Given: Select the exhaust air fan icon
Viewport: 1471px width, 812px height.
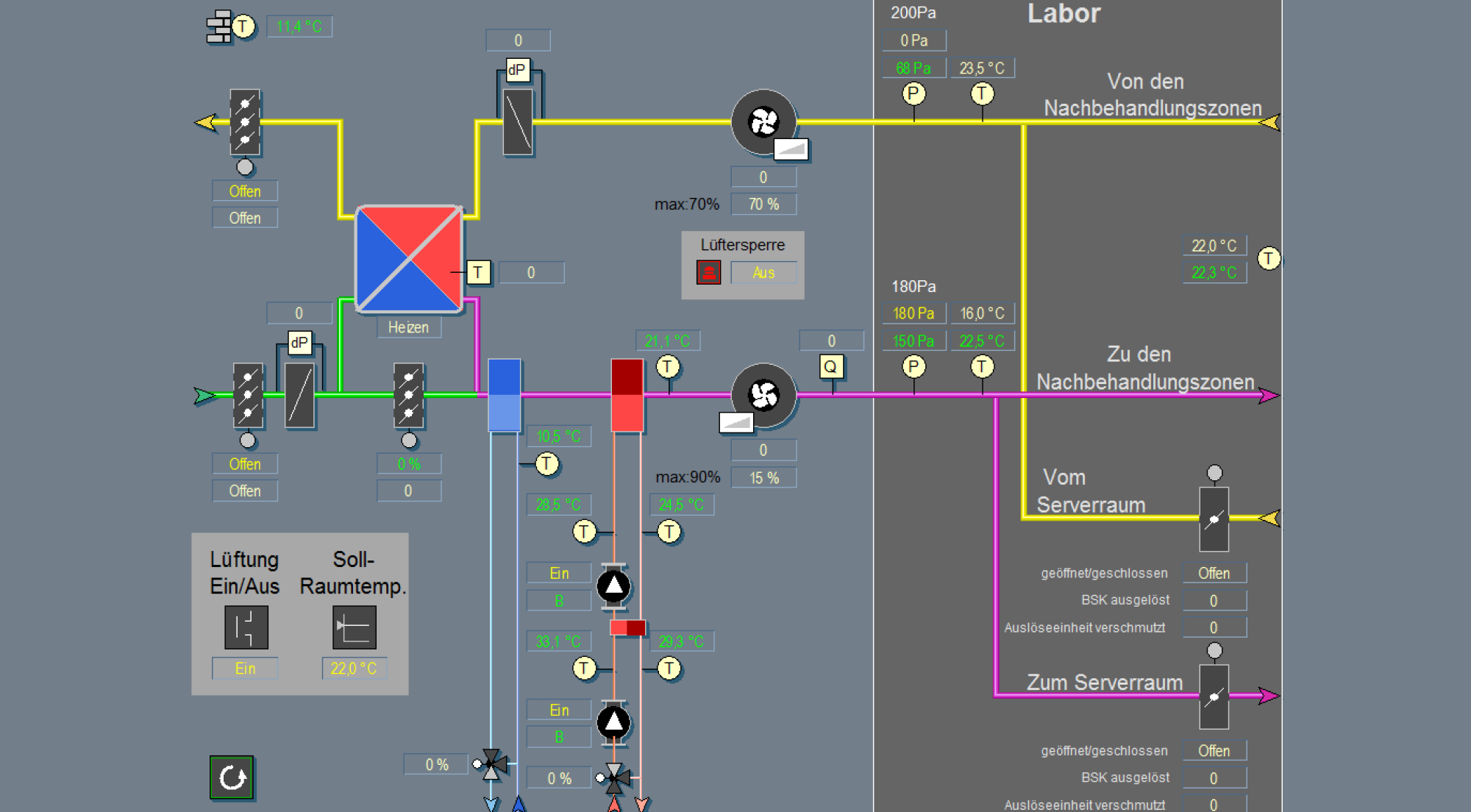Looking at the screenshot, I should (x=763, y=122).
